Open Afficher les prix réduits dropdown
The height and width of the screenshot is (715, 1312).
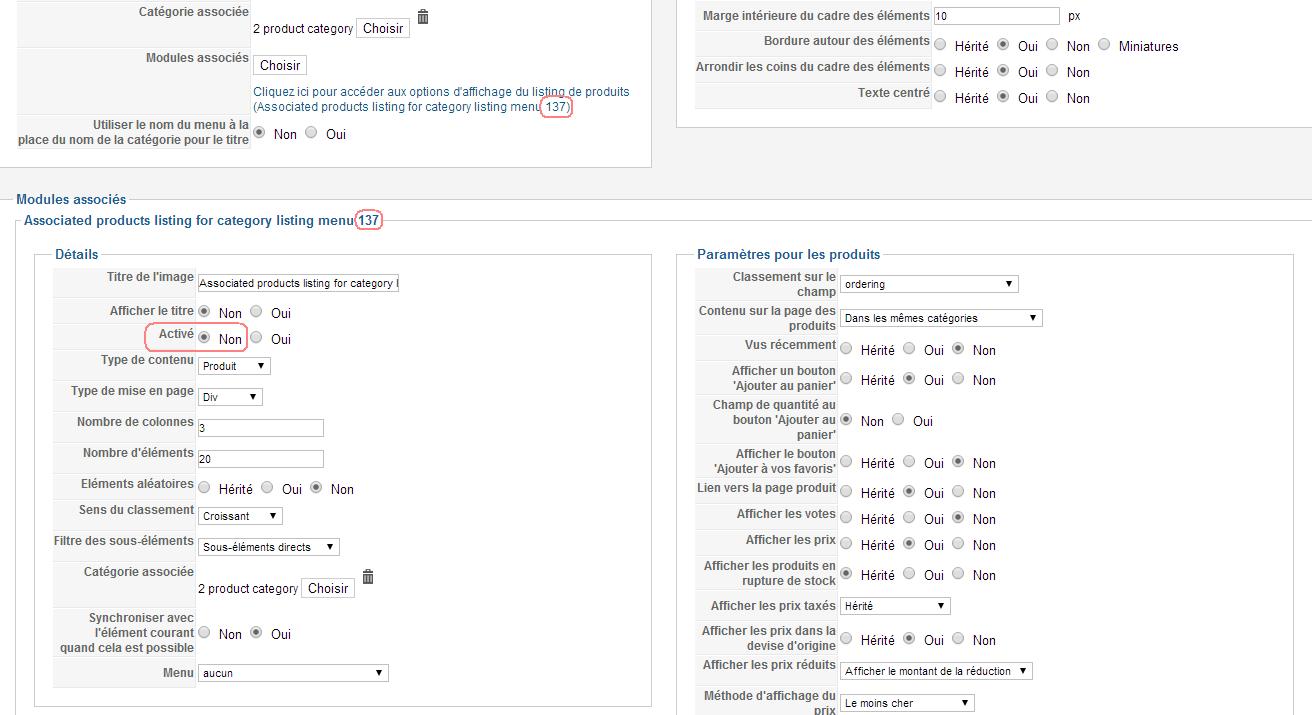point(936,671)
